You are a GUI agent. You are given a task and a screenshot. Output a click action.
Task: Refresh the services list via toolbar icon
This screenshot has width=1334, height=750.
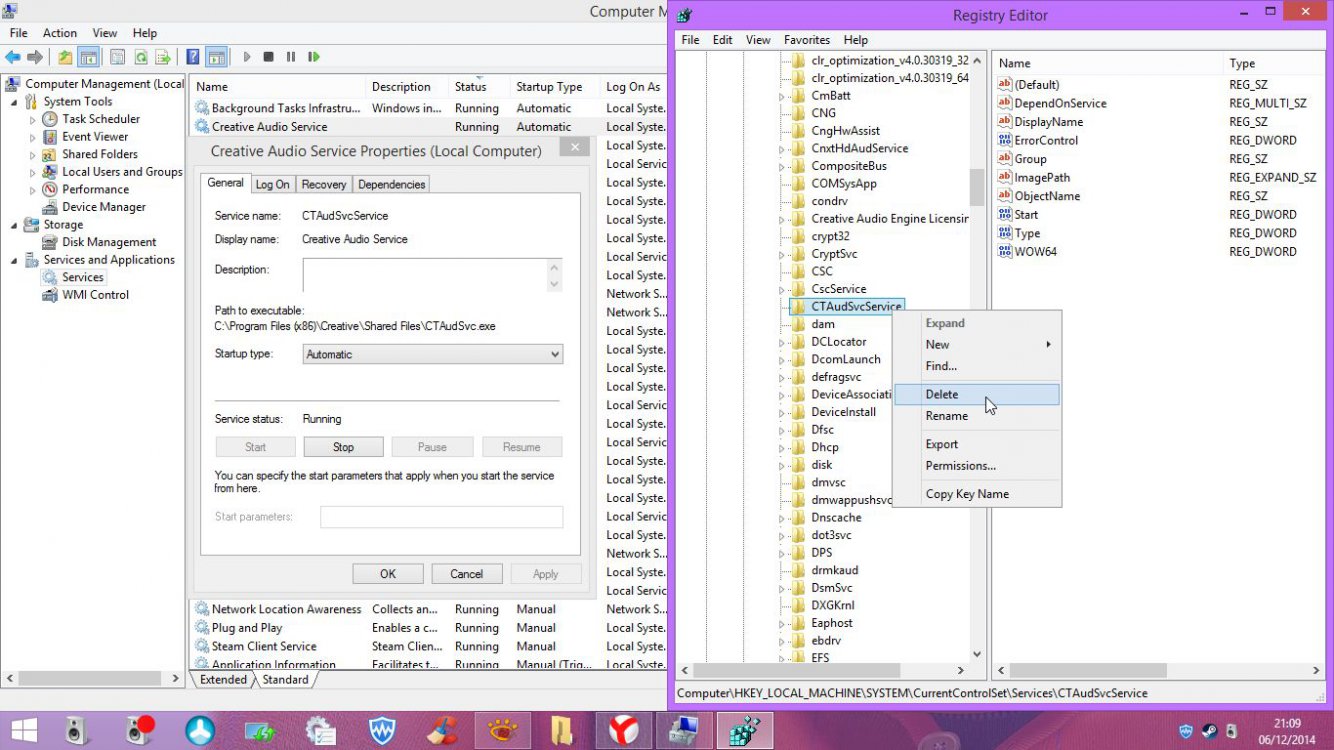point(140,57)
